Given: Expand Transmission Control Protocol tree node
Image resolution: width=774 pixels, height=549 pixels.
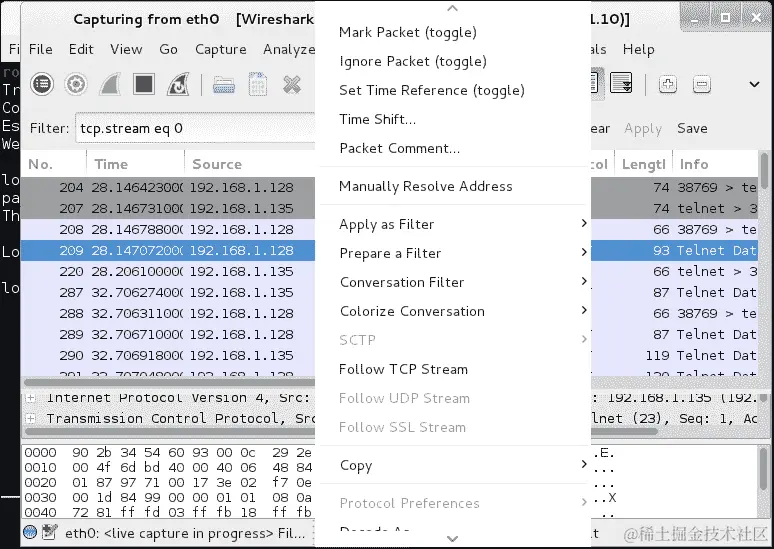Looking at the screenshot, I should click(31, 419).
